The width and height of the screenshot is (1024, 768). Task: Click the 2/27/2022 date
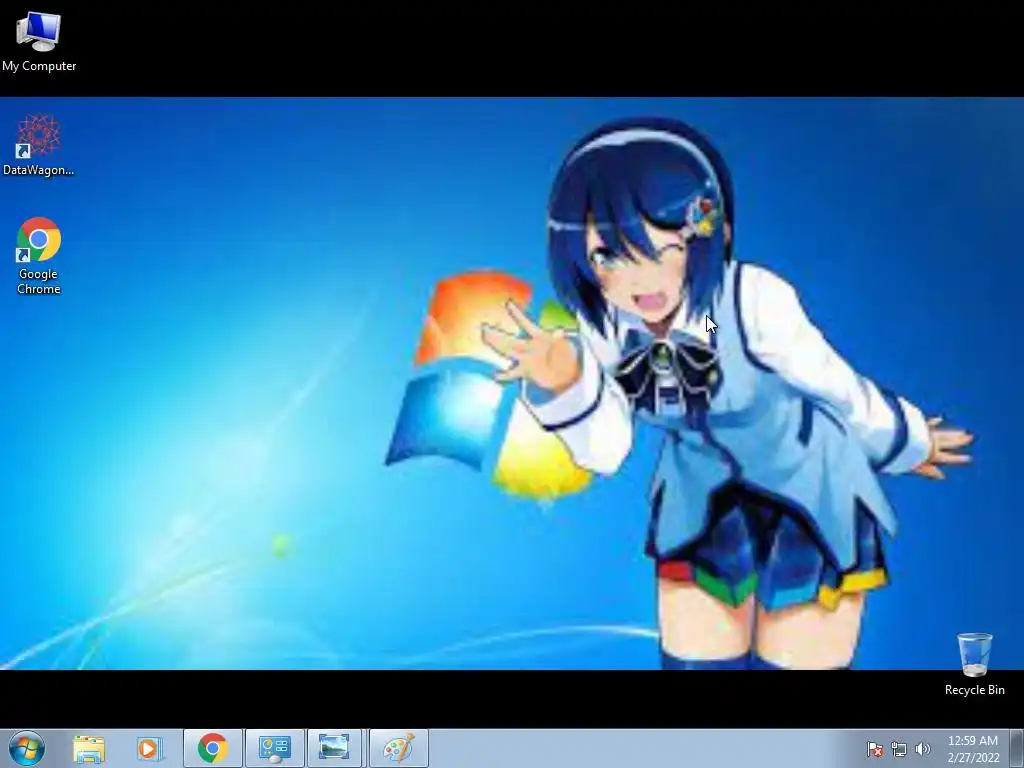pyautogui.click(x=973, y=758)
